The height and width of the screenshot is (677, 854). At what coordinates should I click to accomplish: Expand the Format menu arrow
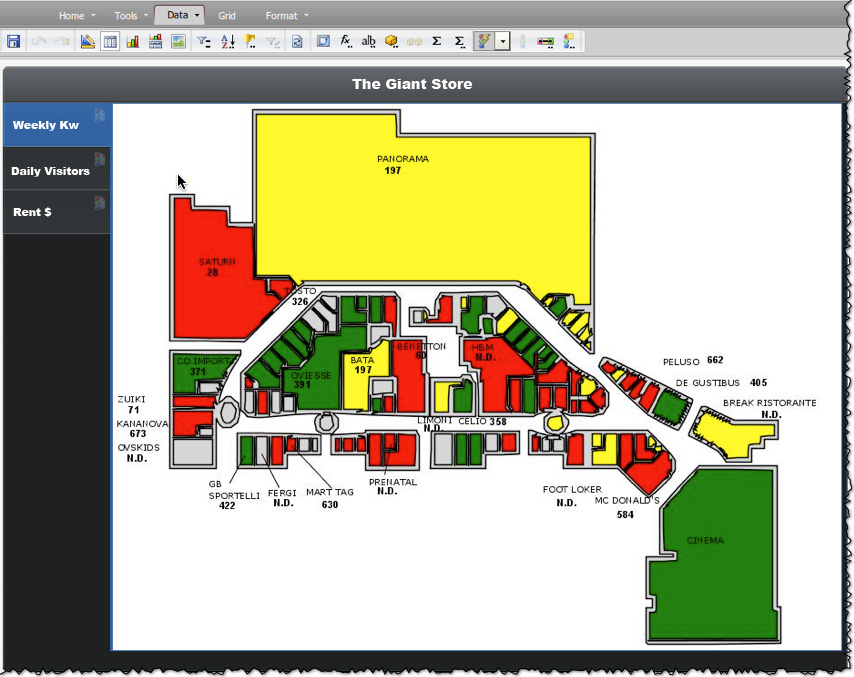[306, 16]
